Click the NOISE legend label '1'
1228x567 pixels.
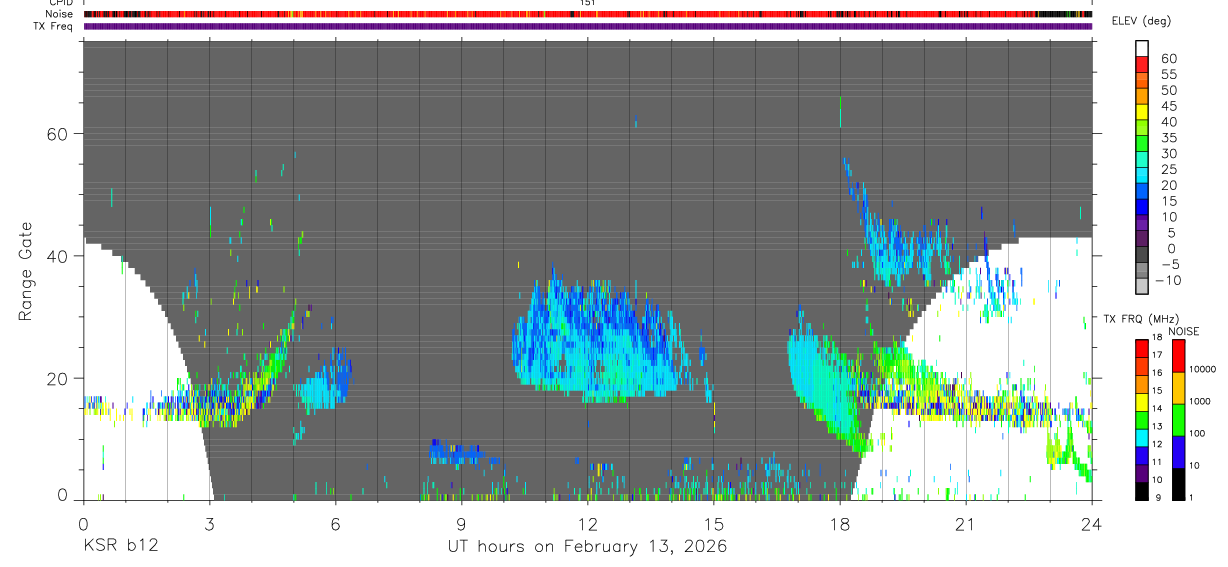coord(1191,498)
